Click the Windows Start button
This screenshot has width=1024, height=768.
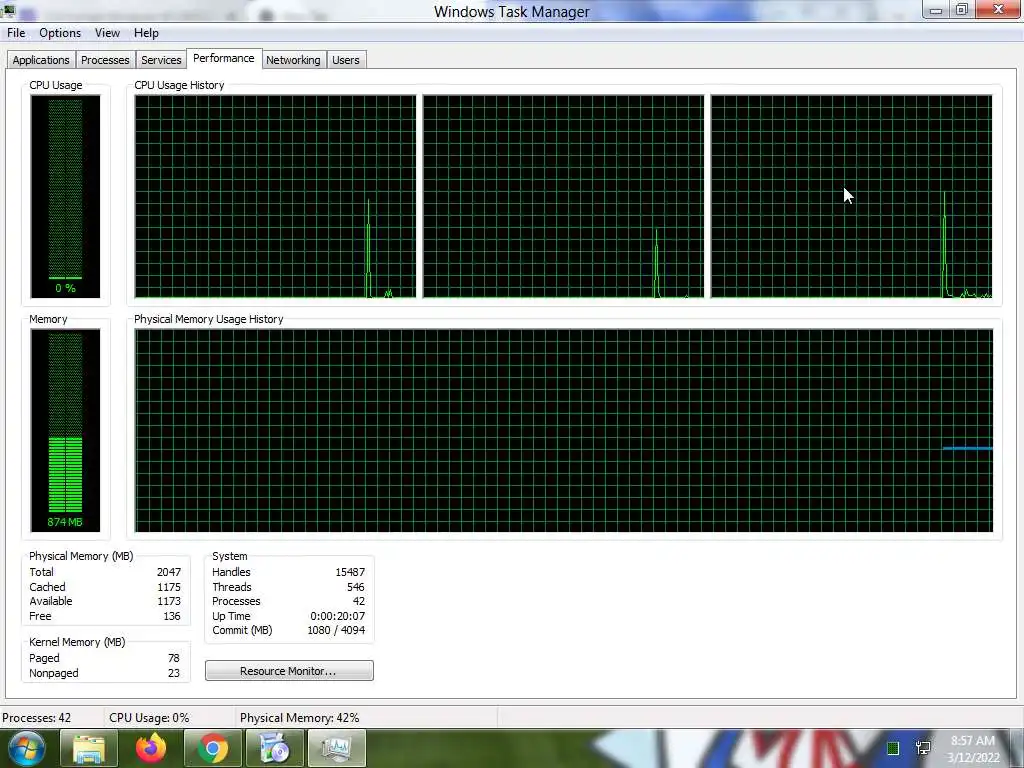tap(27, 748)
